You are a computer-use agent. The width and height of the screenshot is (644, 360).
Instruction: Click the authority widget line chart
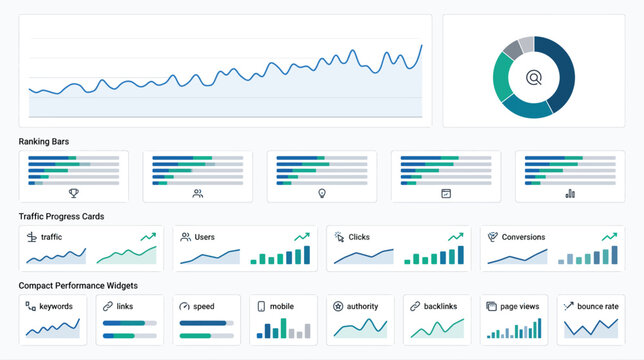coord(360,328)
